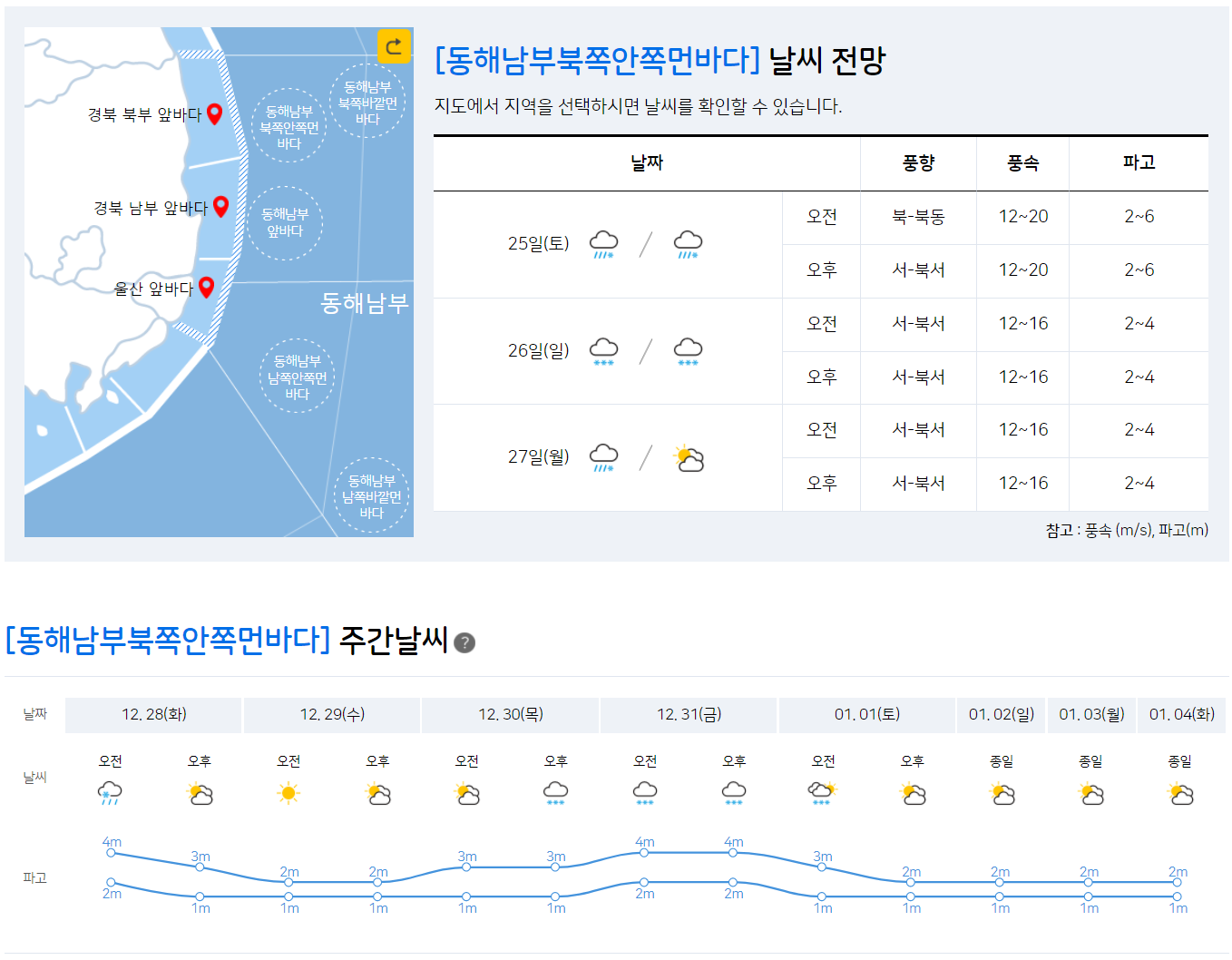This screenshot has width=1232, height=960.
Task: Click 25일 오전 wave height 2~6
Action: pos(1139,217)
